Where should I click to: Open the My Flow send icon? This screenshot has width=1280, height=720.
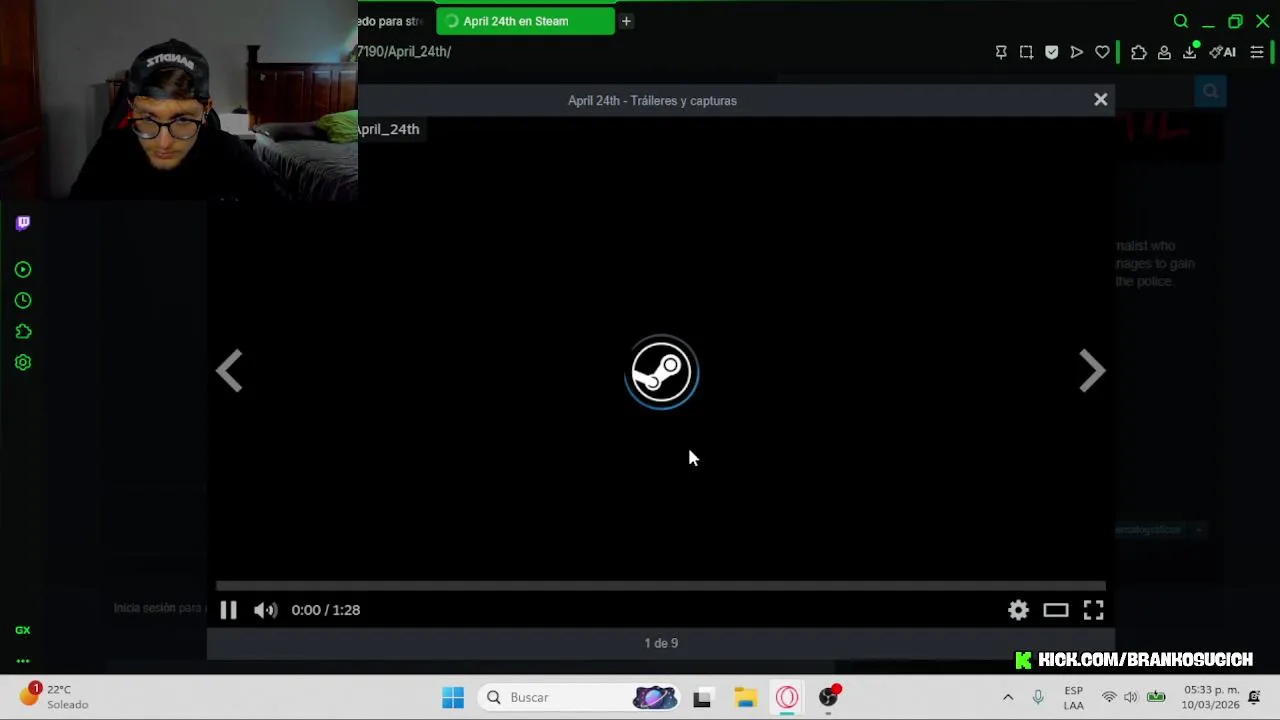tap(1077, 52)
